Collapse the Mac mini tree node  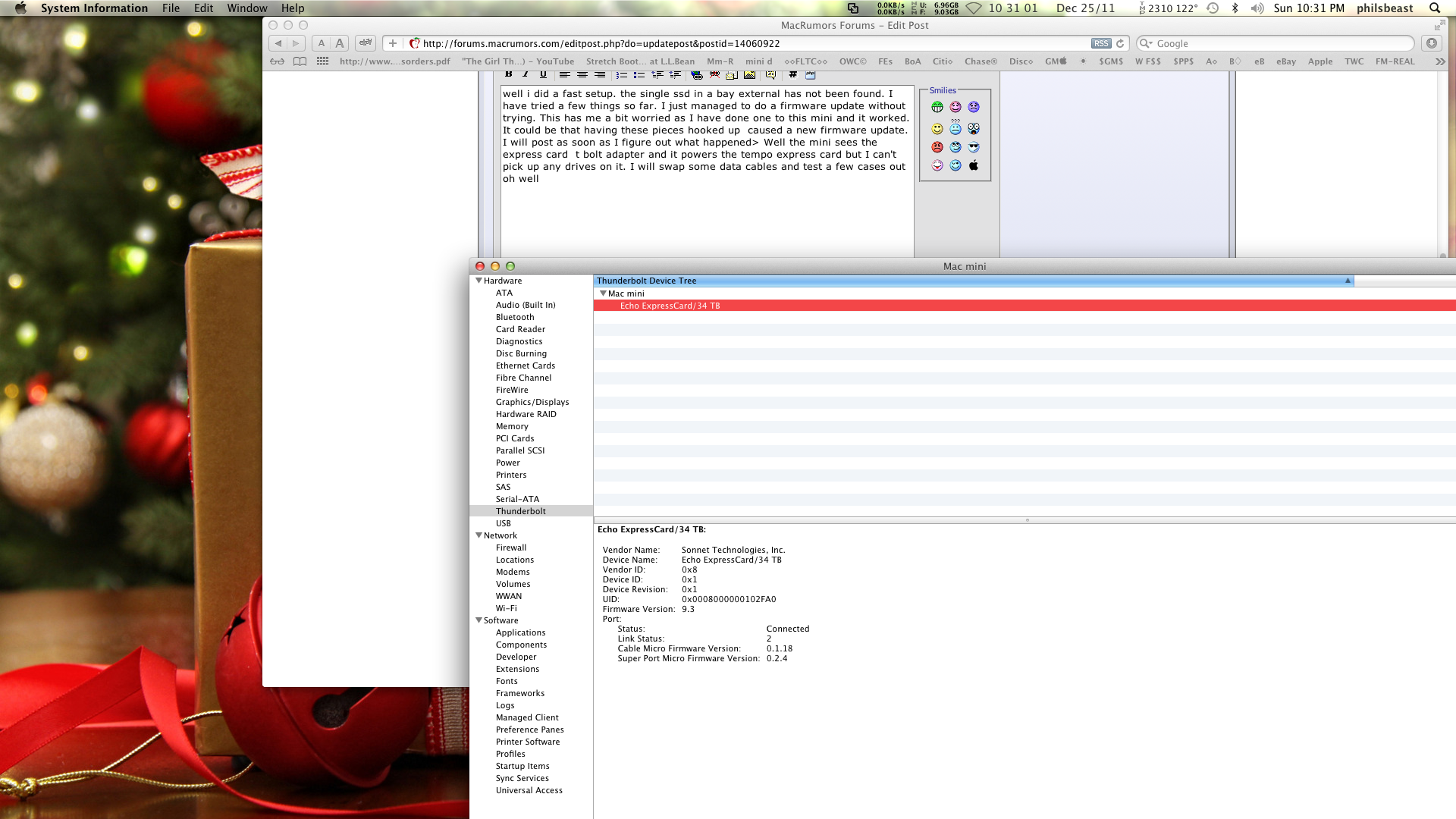603,293
